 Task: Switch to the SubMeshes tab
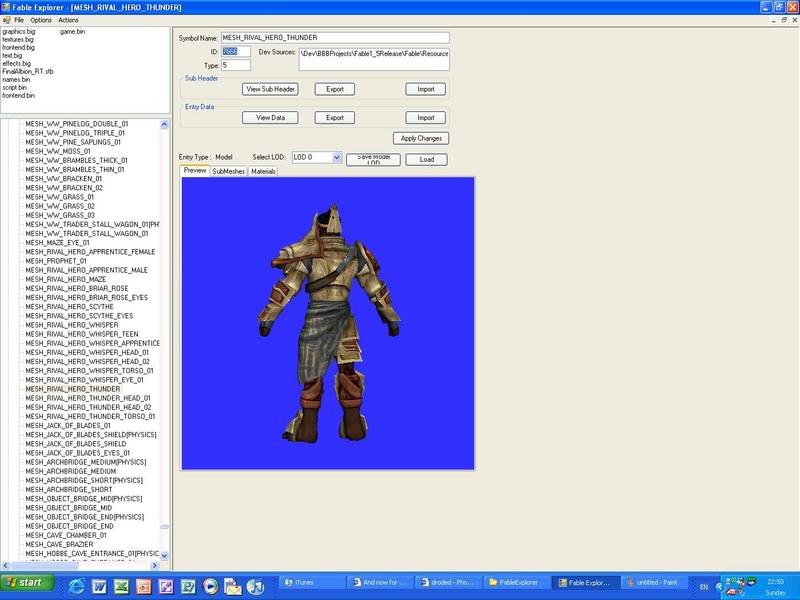coord(228,171)
